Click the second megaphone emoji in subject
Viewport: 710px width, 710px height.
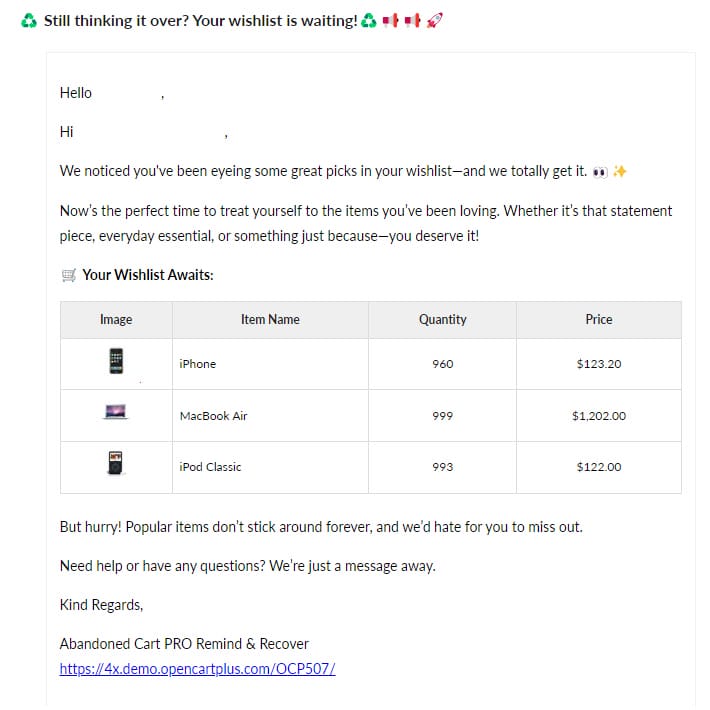point(412,20)
